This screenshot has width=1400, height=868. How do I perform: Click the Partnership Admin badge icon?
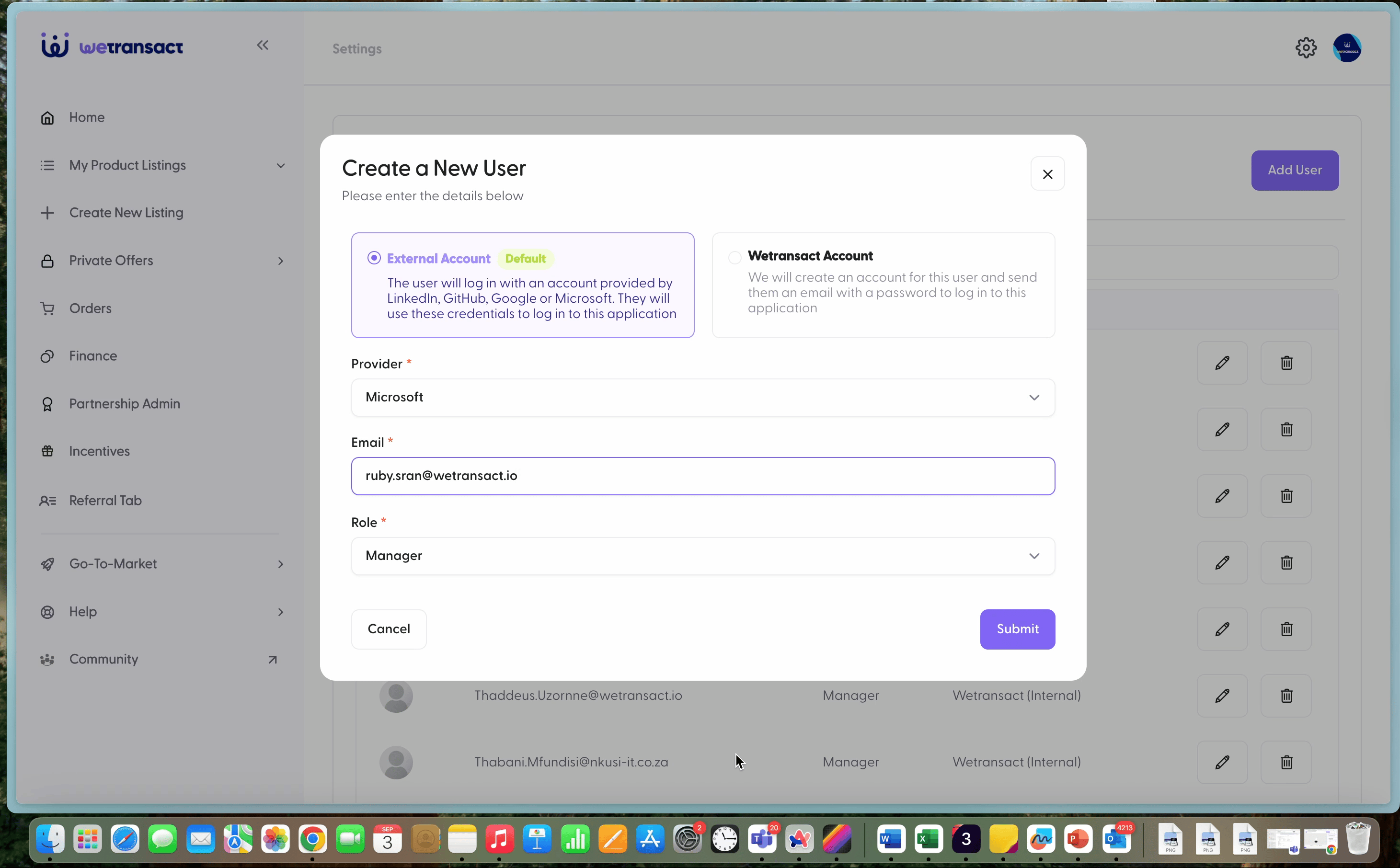[x=47, y=404]
